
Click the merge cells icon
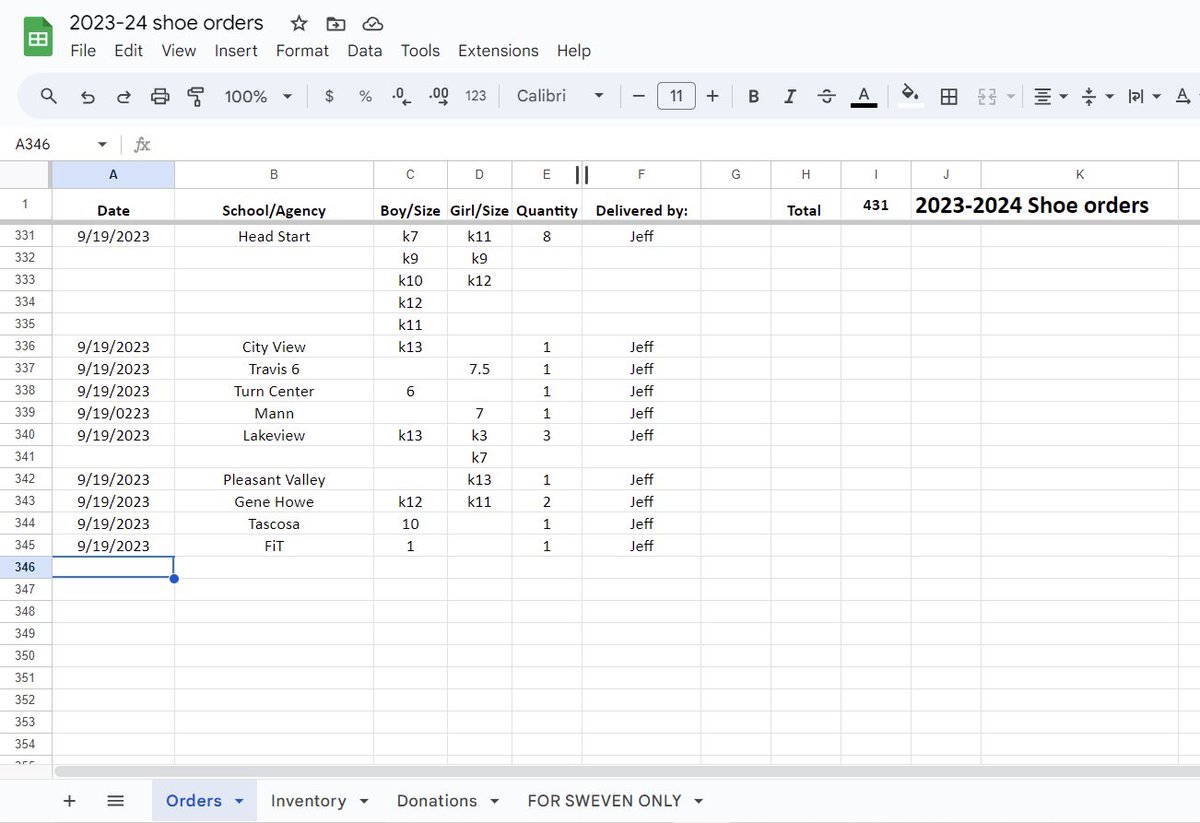click(x=987, y=96)
